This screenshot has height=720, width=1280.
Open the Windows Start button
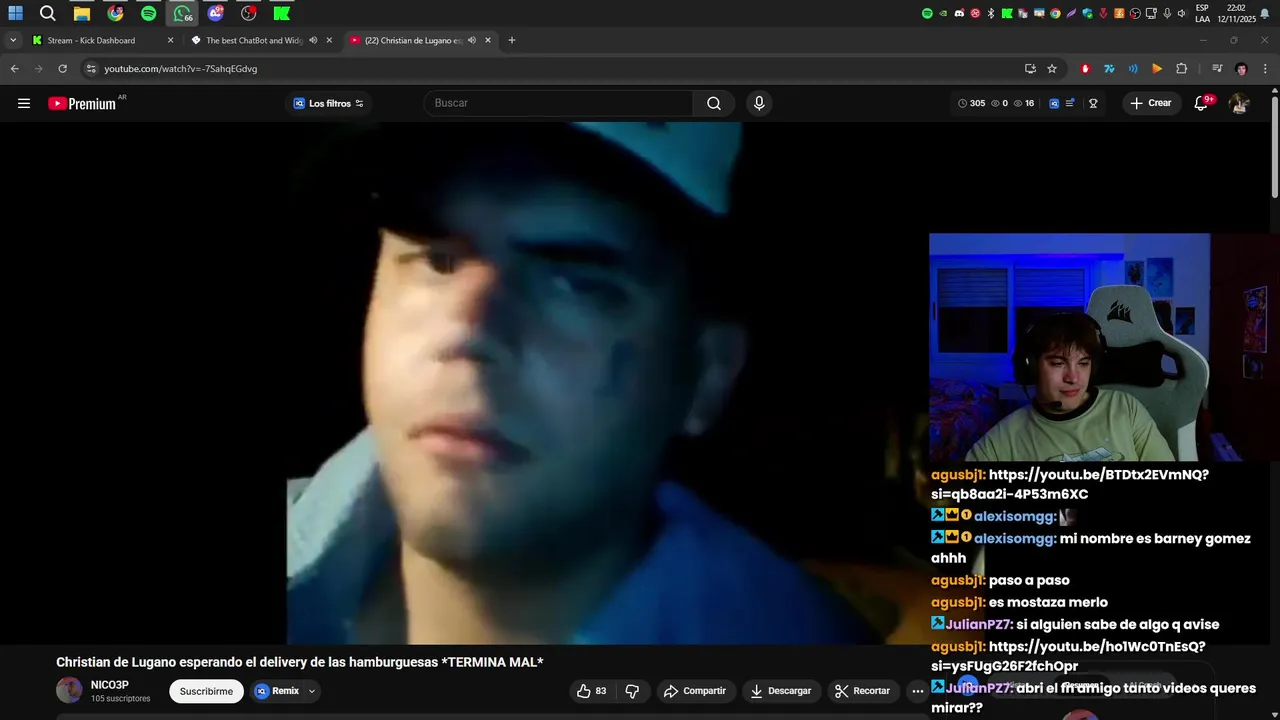16,13
